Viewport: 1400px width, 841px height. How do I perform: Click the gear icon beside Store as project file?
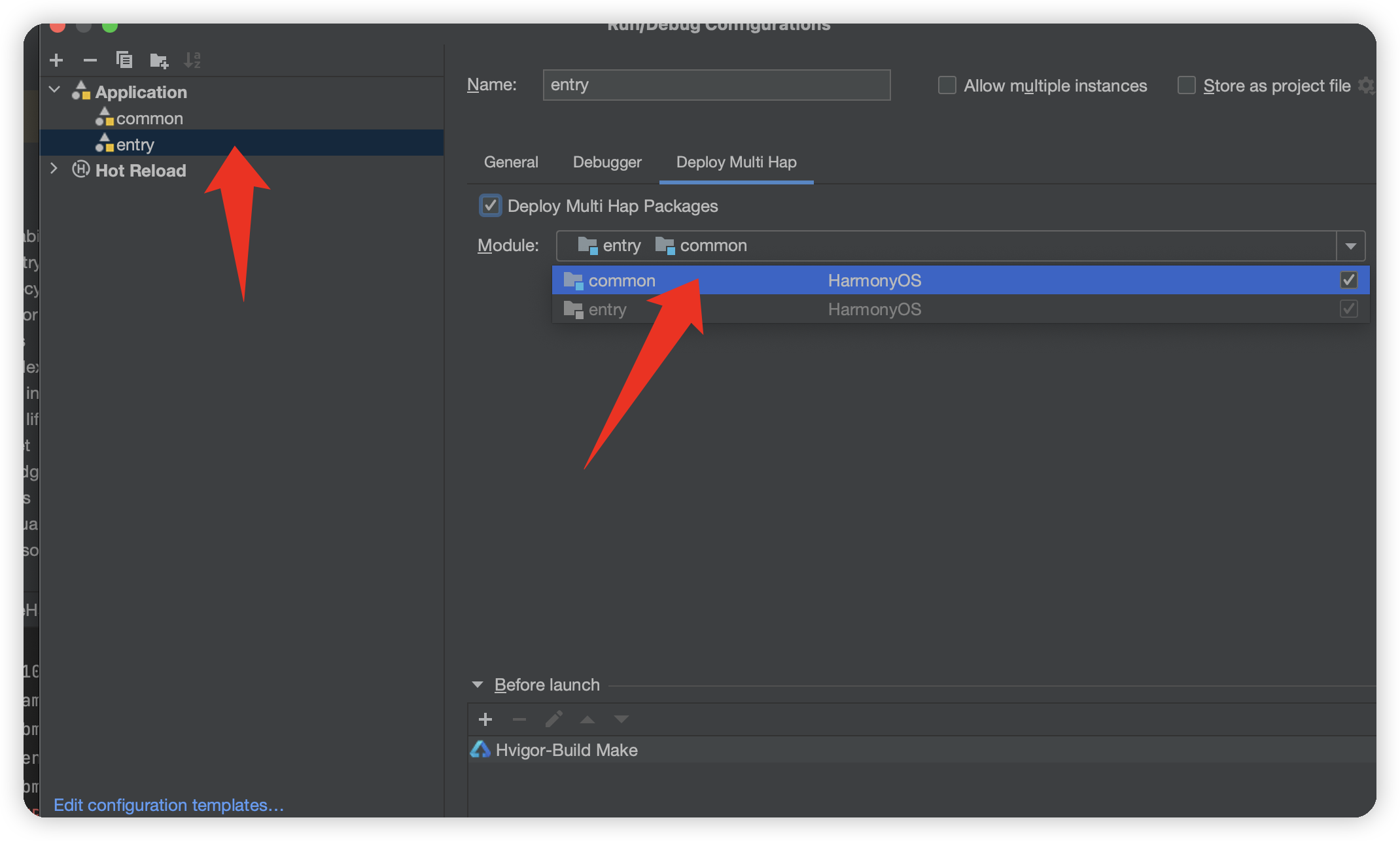tap(1366, 86)
